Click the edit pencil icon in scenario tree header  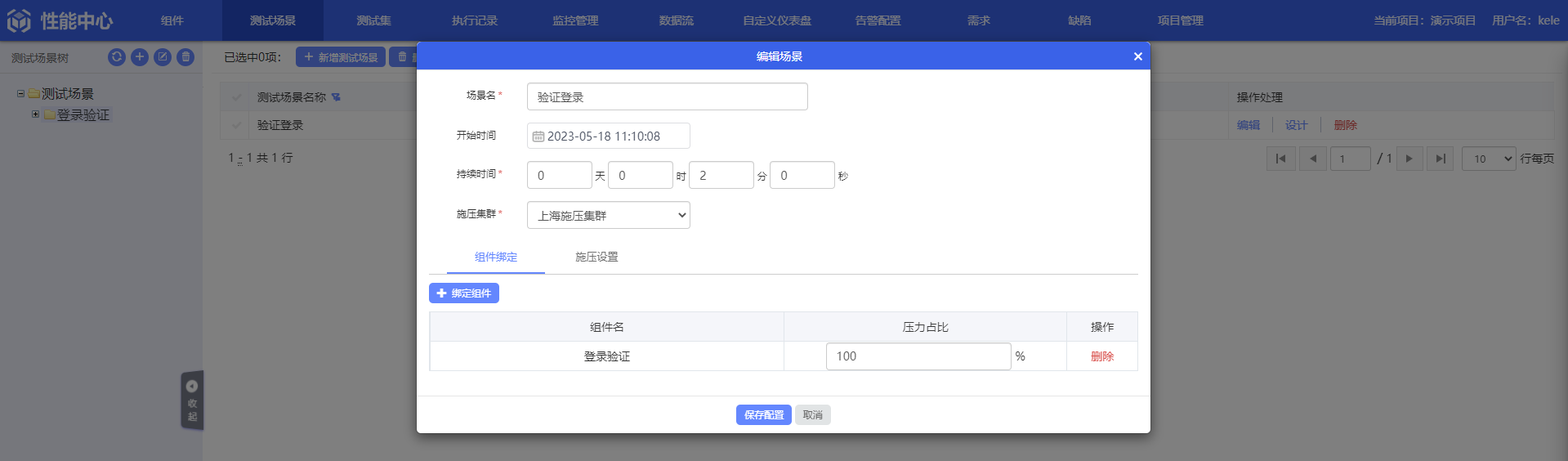point(163,57)
